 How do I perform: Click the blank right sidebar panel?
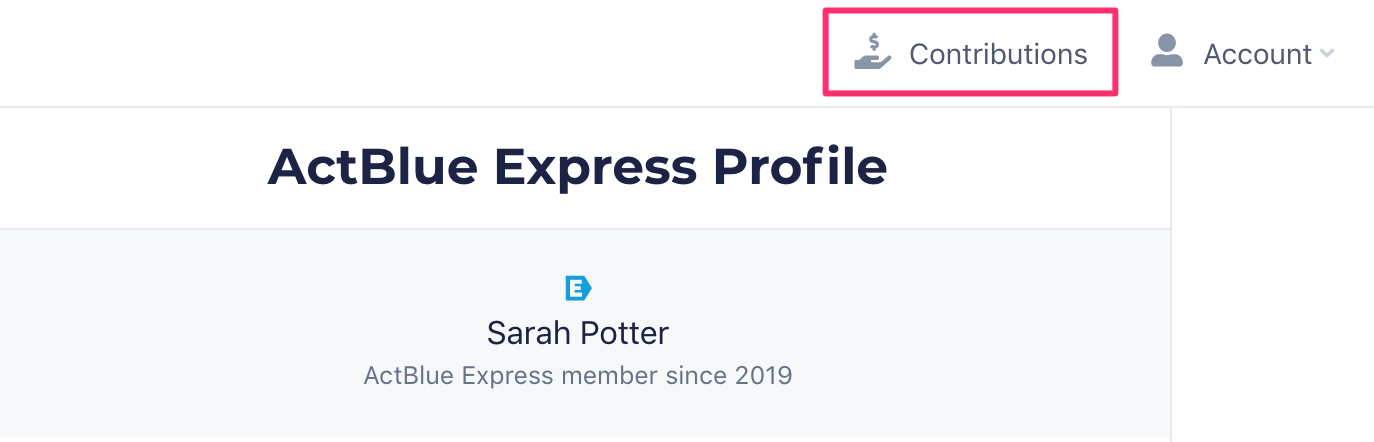1272,275
